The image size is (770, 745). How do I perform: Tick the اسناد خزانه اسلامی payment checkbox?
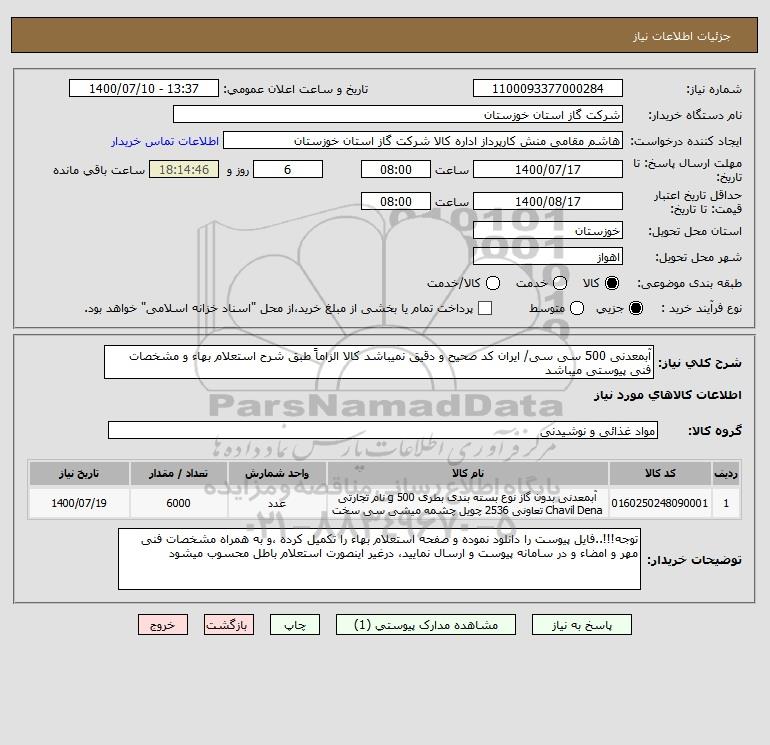pyautogui.click(x=485, y=308)
